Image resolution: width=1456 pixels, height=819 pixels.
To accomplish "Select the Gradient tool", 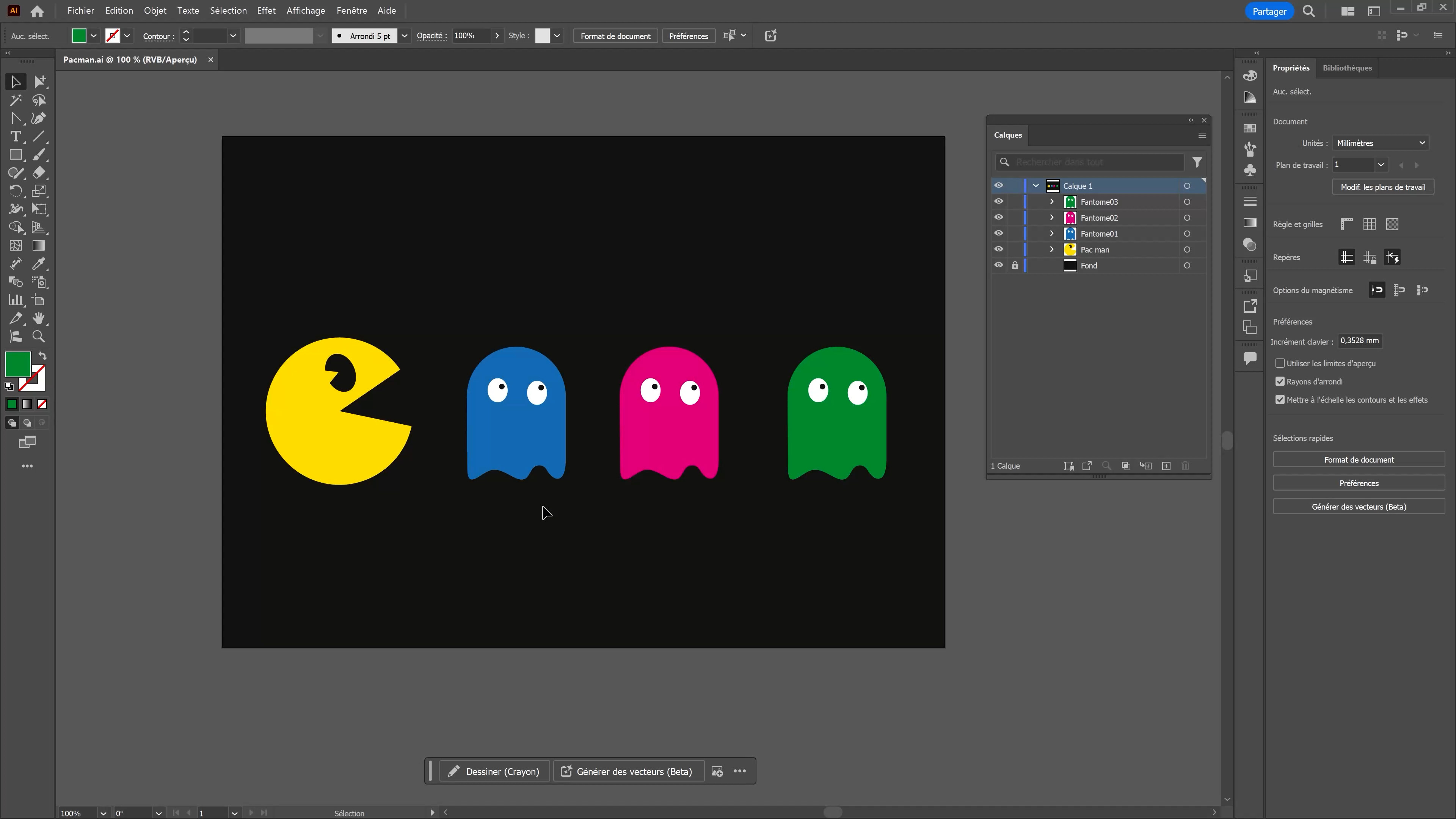I will point(39,245).
